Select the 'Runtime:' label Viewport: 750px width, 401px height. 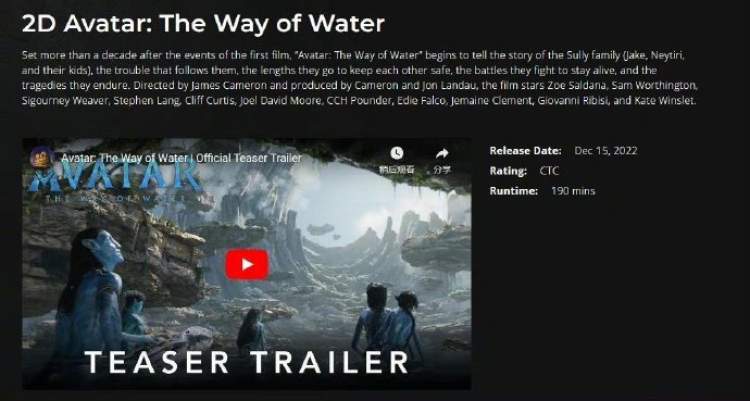coord(514,191)
